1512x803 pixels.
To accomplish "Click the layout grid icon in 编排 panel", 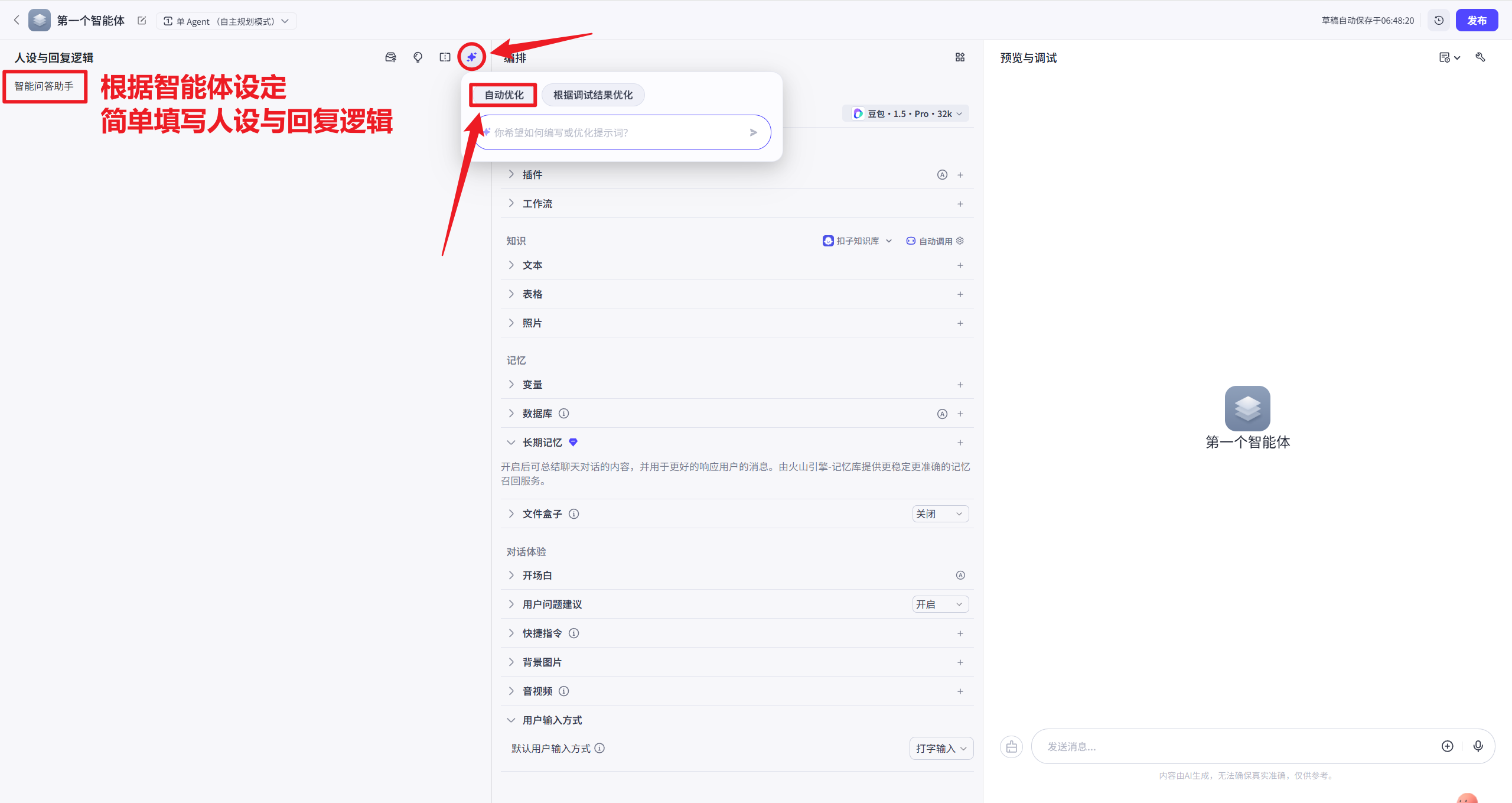I will pyautogui.click(x=959, y=57).
